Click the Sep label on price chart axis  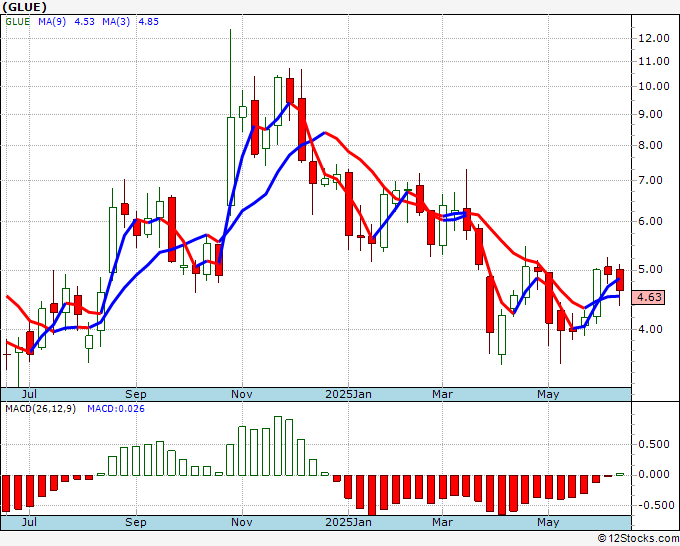coord(136,394)
